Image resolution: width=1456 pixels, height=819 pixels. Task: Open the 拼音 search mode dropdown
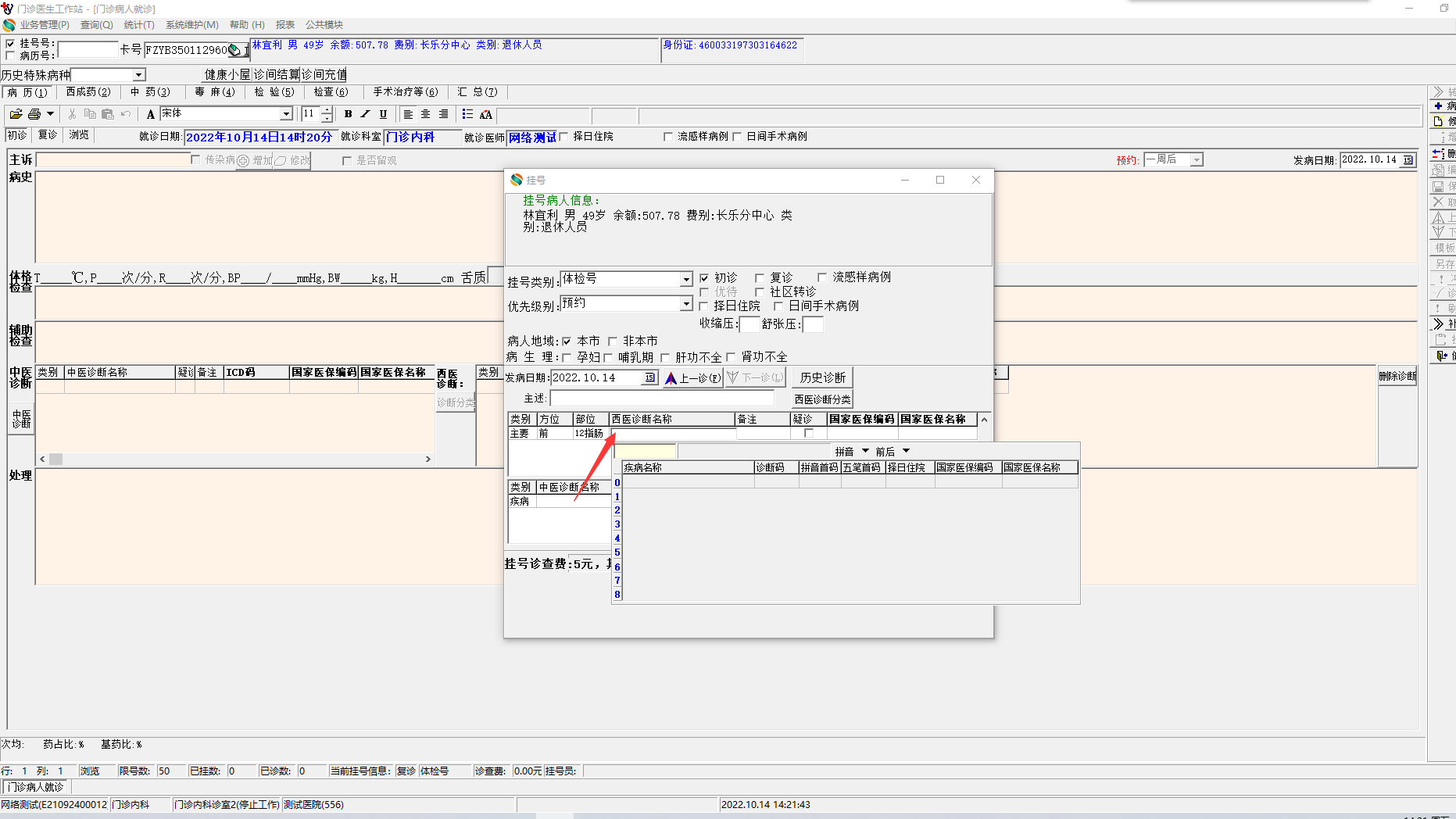click(865, 451)
